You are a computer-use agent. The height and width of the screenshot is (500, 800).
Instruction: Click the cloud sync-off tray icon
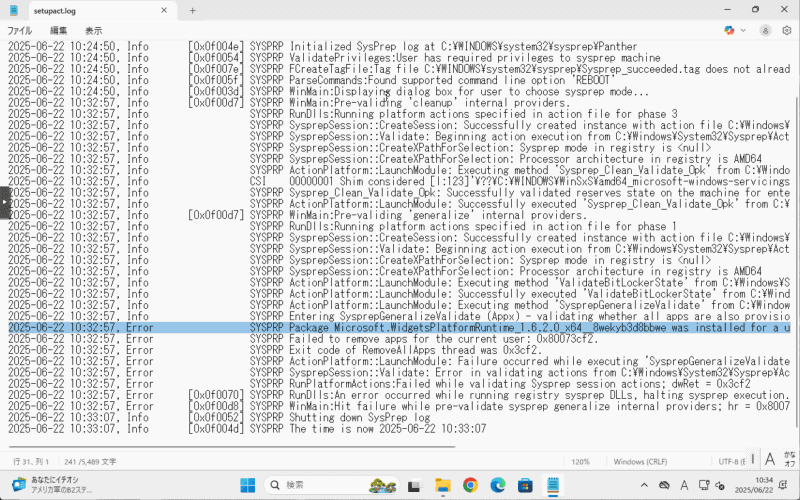[664, 485]
